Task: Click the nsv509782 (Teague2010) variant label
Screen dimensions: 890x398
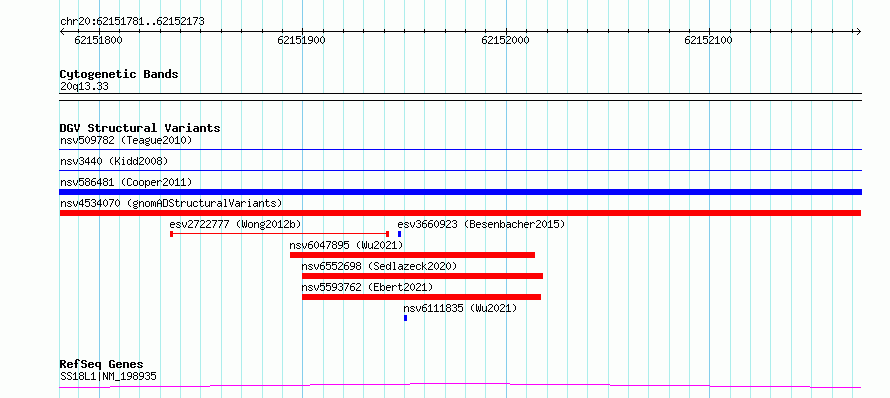Action: 126,140
